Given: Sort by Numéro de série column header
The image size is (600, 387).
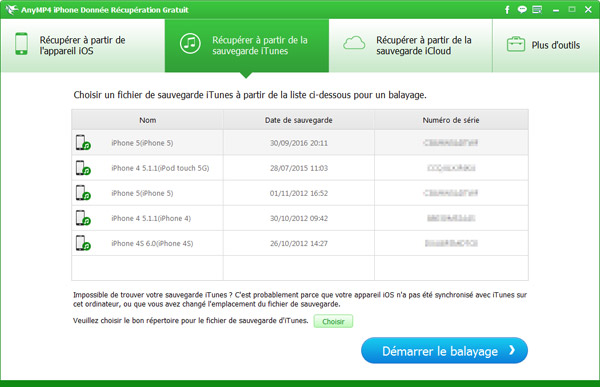Looking at the screenshot, I should (451, 120).
